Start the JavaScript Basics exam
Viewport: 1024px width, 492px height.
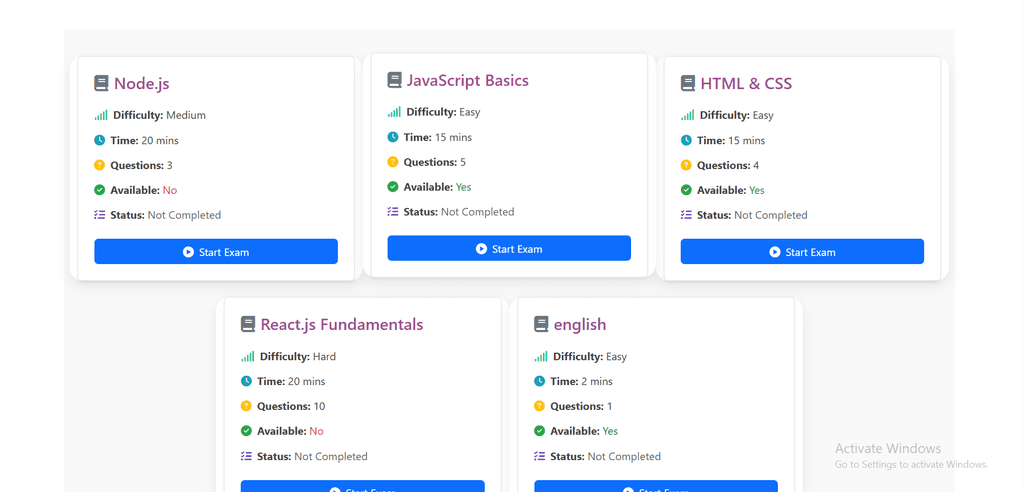[x=509, y=249]
